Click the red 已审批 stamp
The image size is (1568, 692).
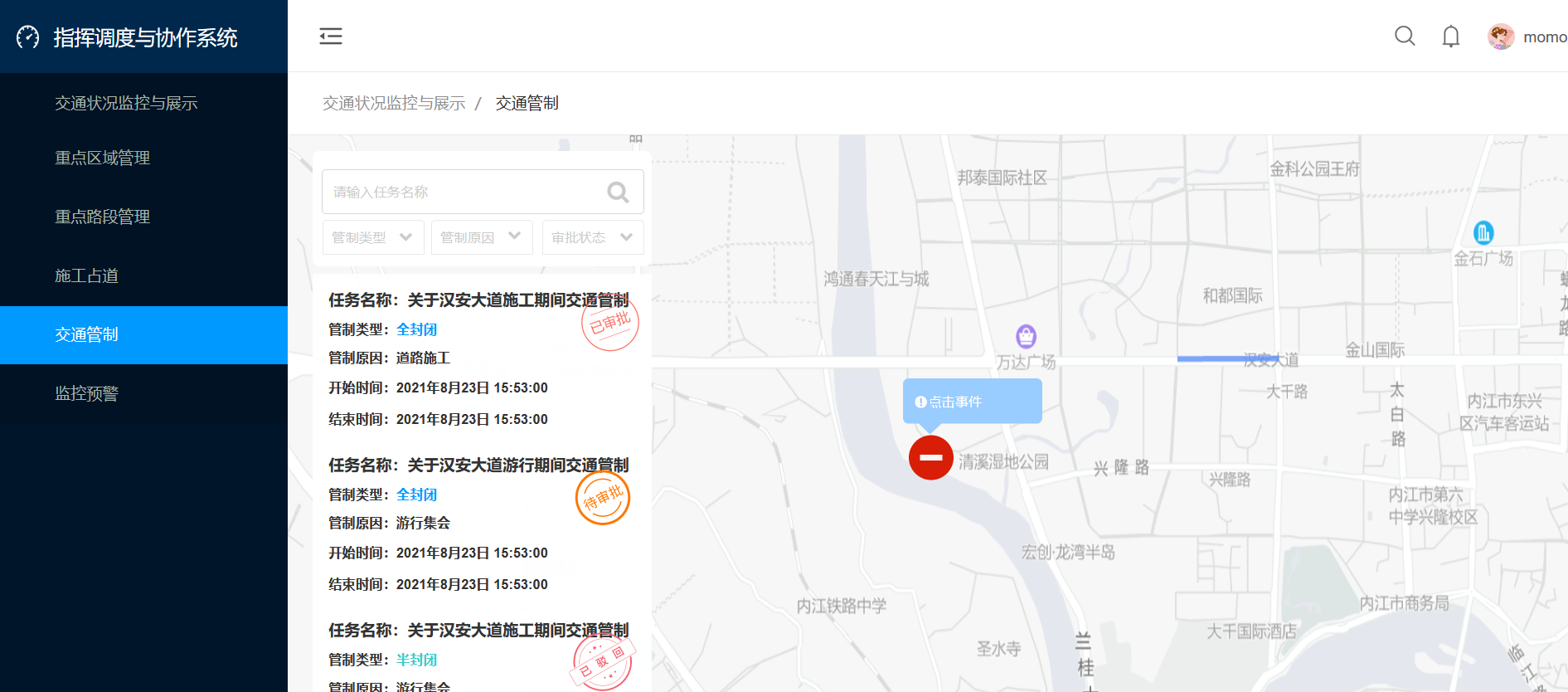610,323
